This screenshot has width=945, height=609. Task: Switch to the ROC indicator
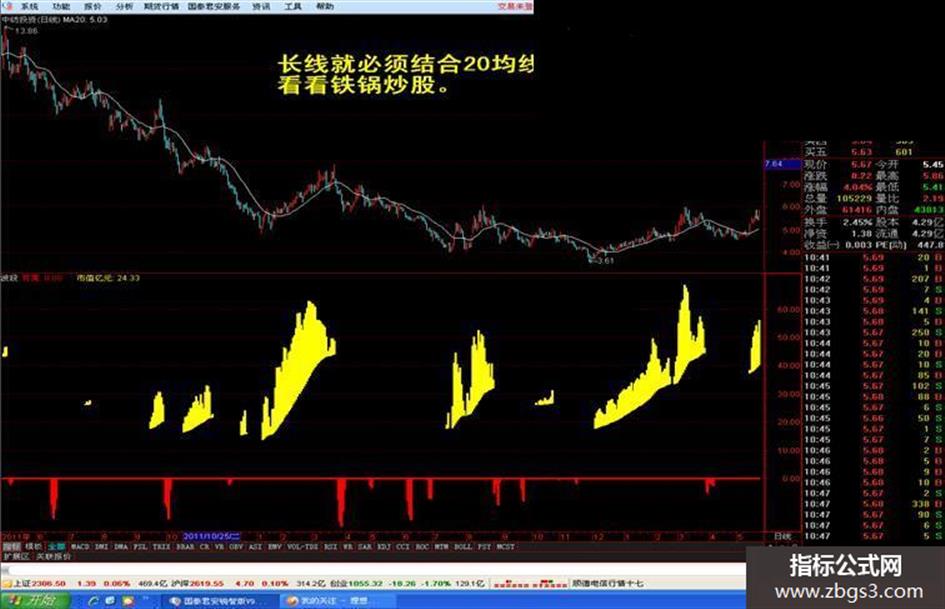[422, 547]
